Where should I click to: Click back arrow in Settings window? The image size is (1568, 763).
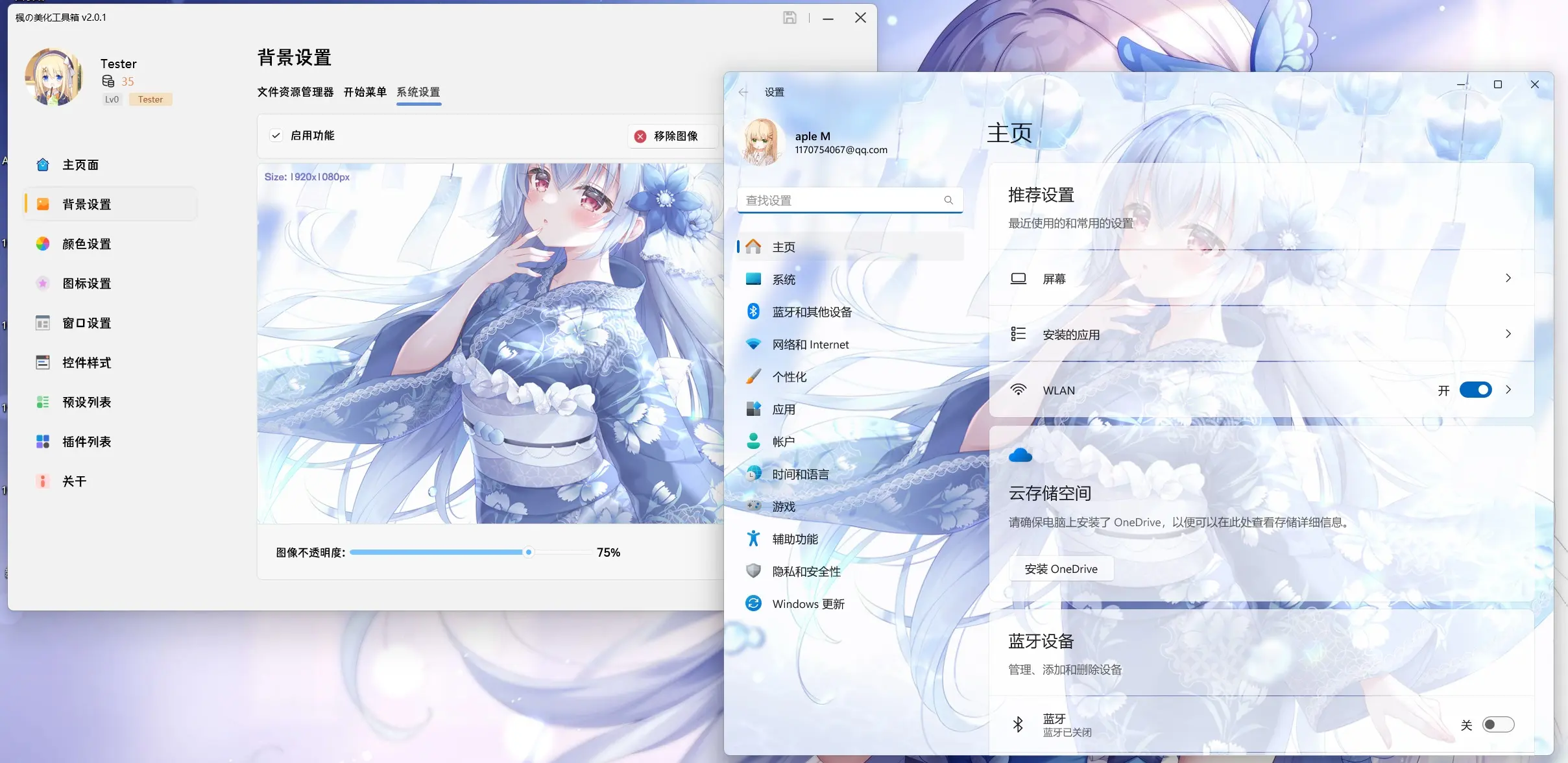[x=743, y=92]
